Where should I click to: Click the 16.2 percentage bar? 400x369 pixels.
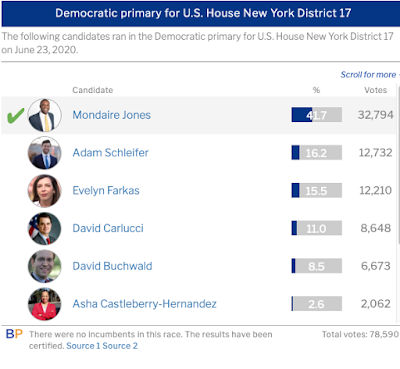(x=317, y=153)
